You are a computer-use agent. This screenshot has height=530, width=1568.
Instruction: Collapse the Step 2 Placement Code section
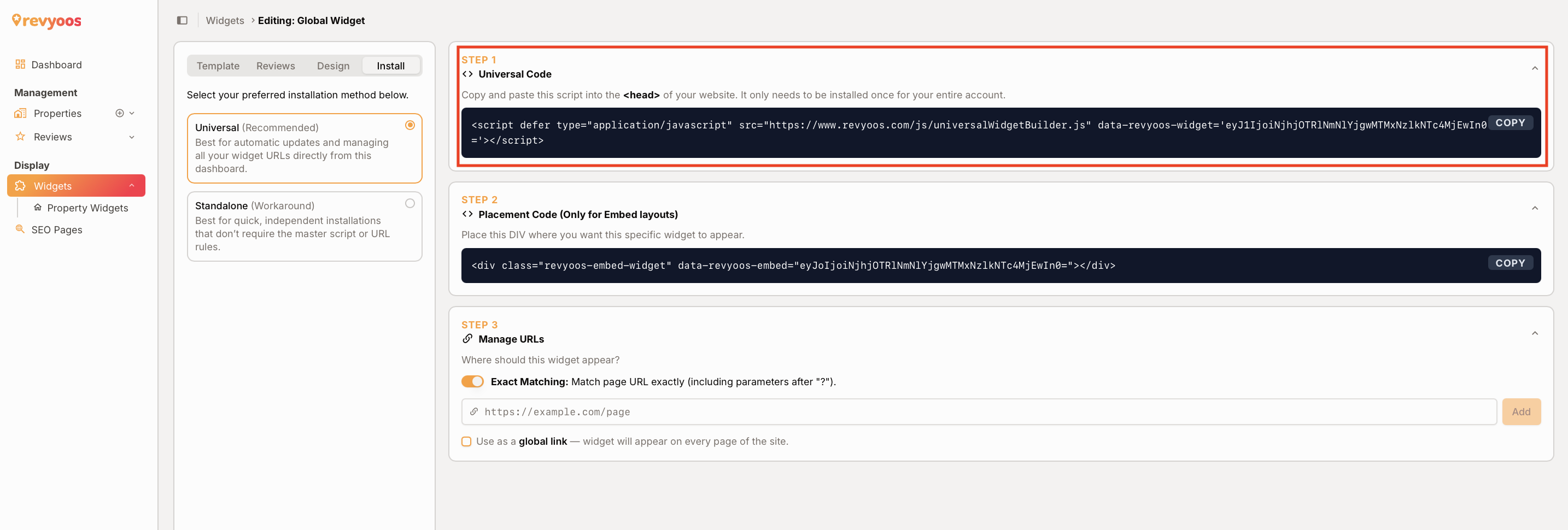coord(1535,208)
